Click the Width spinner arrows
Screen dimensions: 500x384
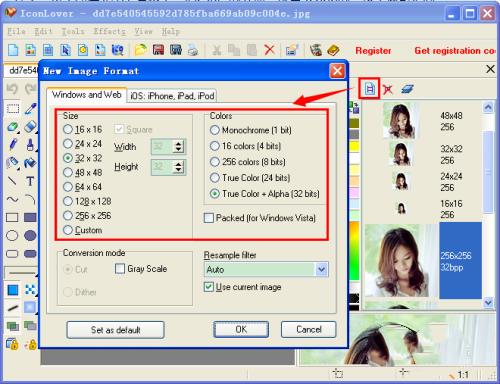(x=179, y=147)
